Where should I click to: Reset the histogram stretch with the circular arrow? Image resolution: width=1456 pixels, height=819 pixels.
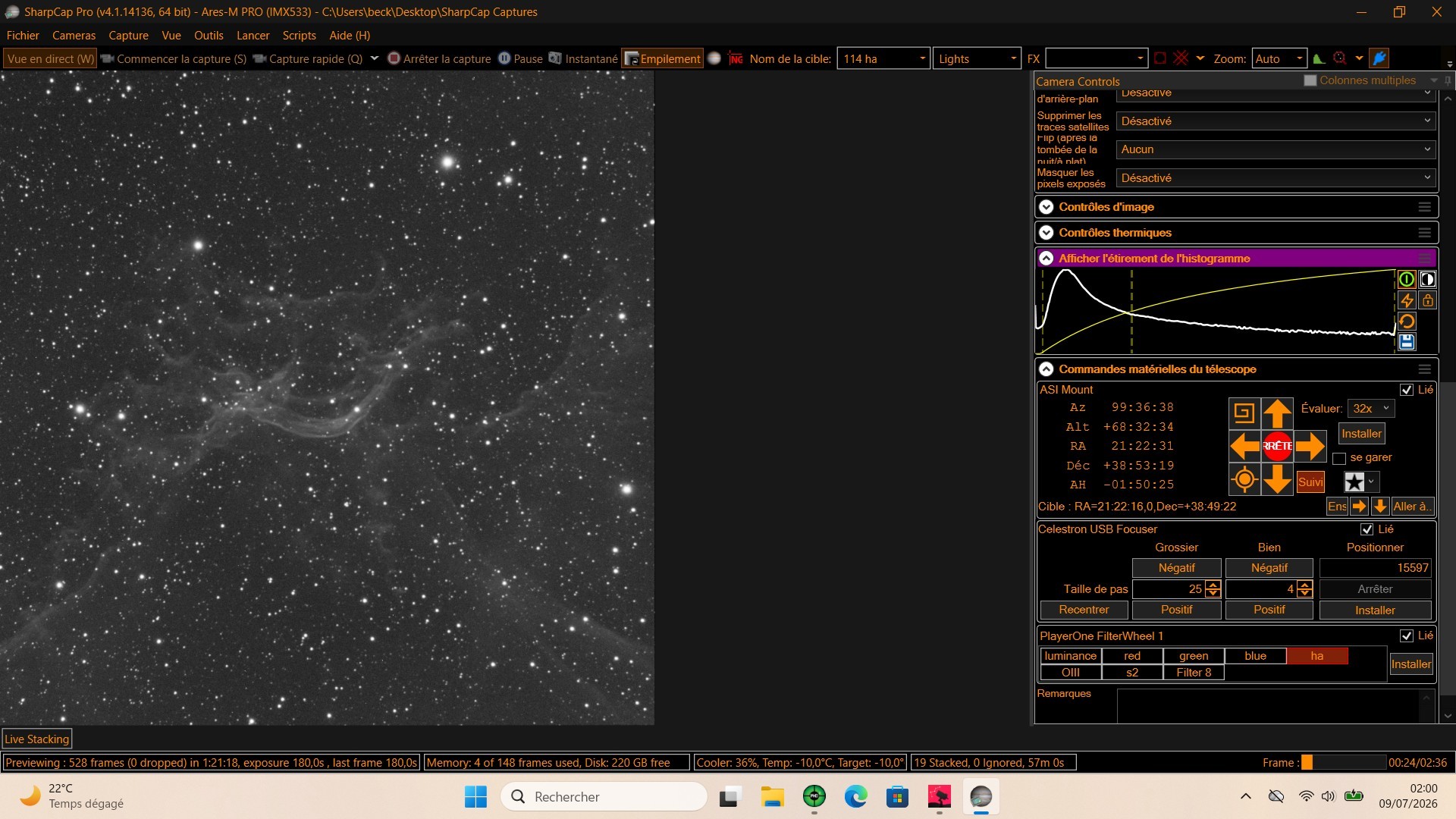point(1407,322)
